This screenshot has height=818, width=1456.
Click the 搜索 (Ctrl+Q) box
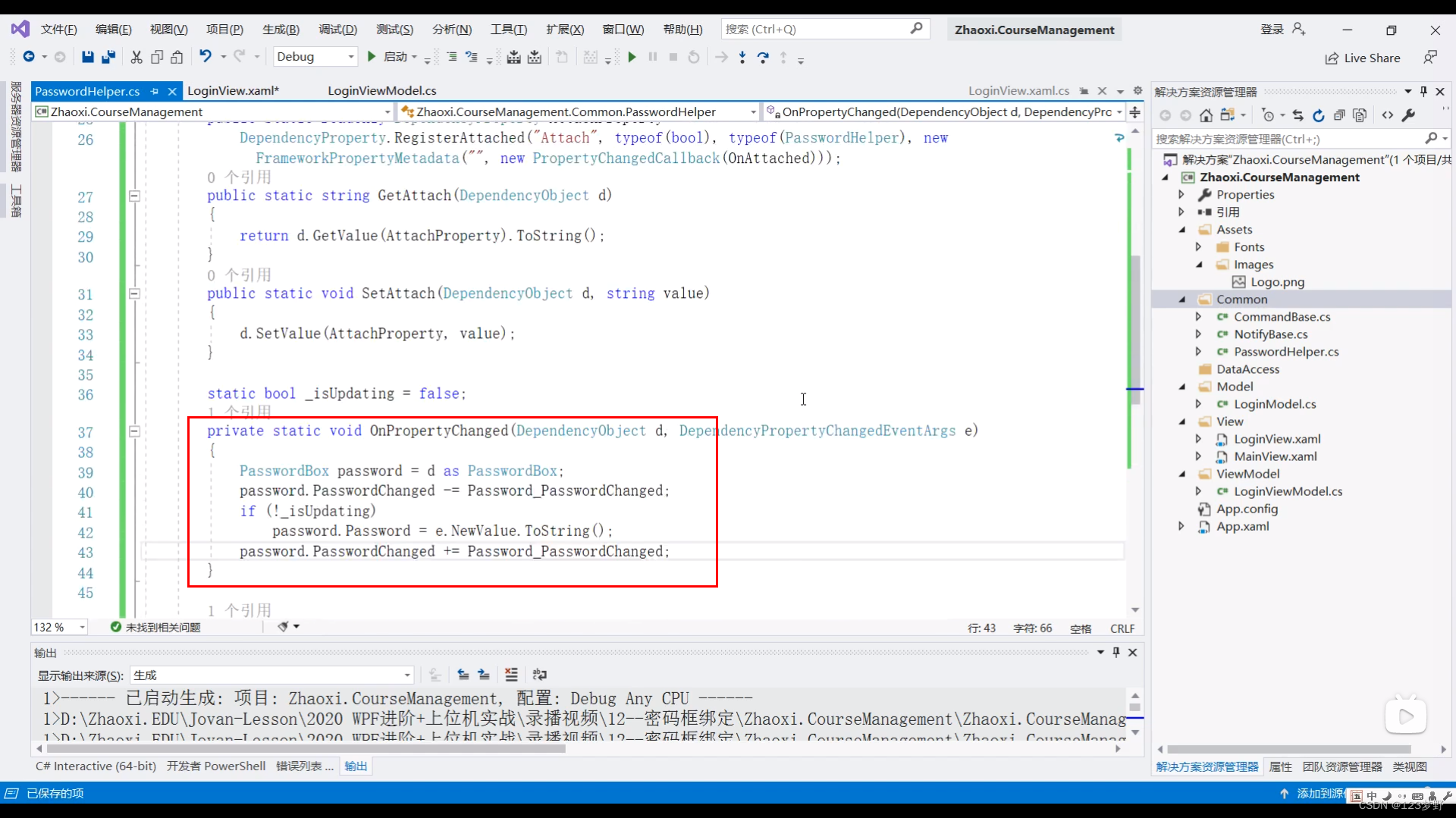point(824,29)
